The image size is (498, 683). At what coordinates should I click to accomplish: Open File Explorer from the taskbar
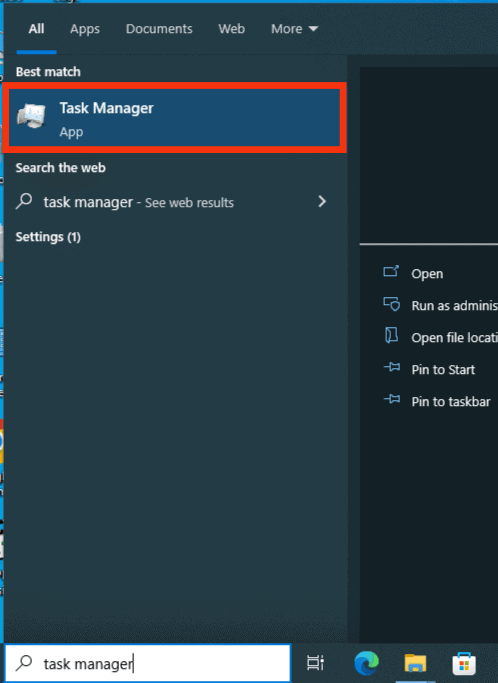(x=415, y=663)
